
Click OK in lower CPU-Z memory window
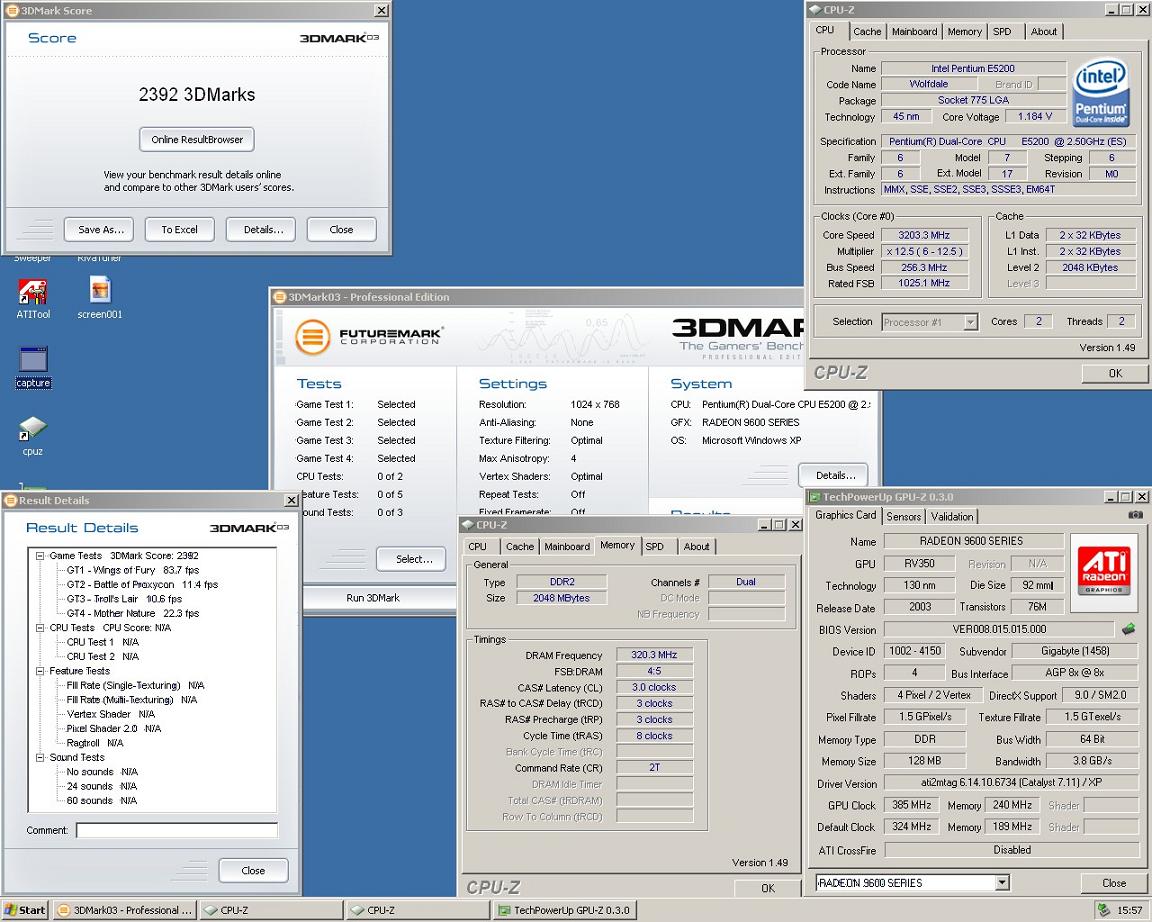tap(768, 888)
